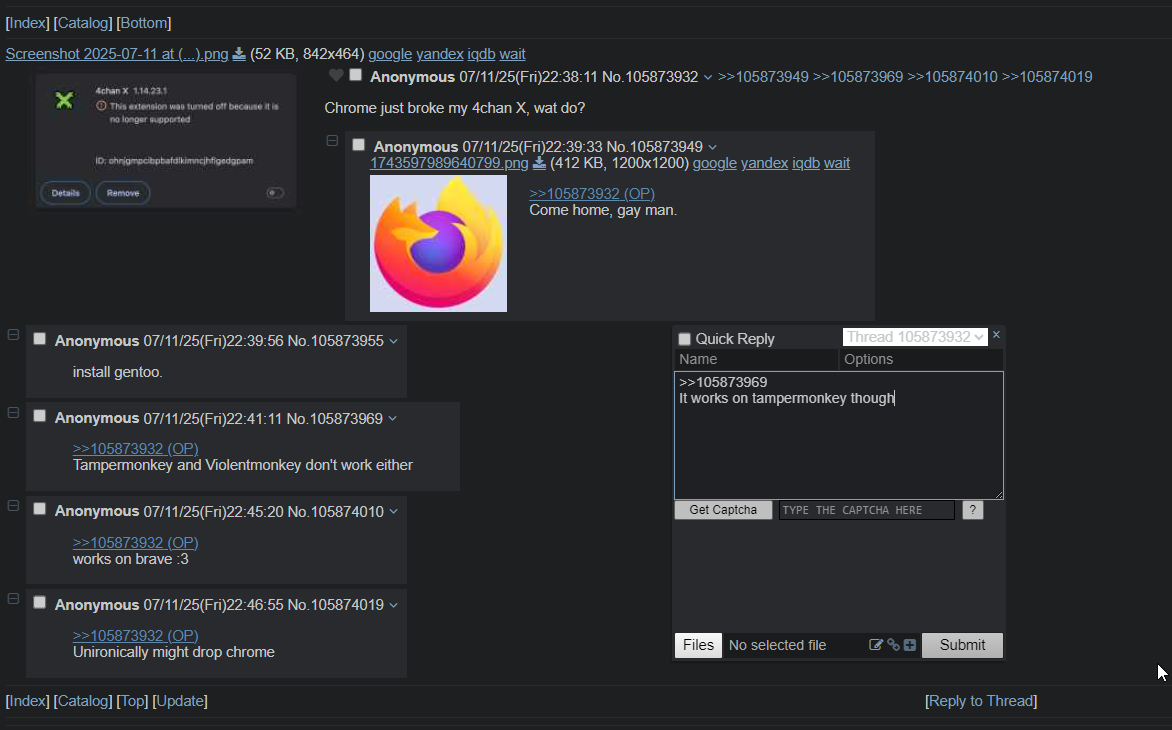Click the bottom Index link

pos(28,701)
